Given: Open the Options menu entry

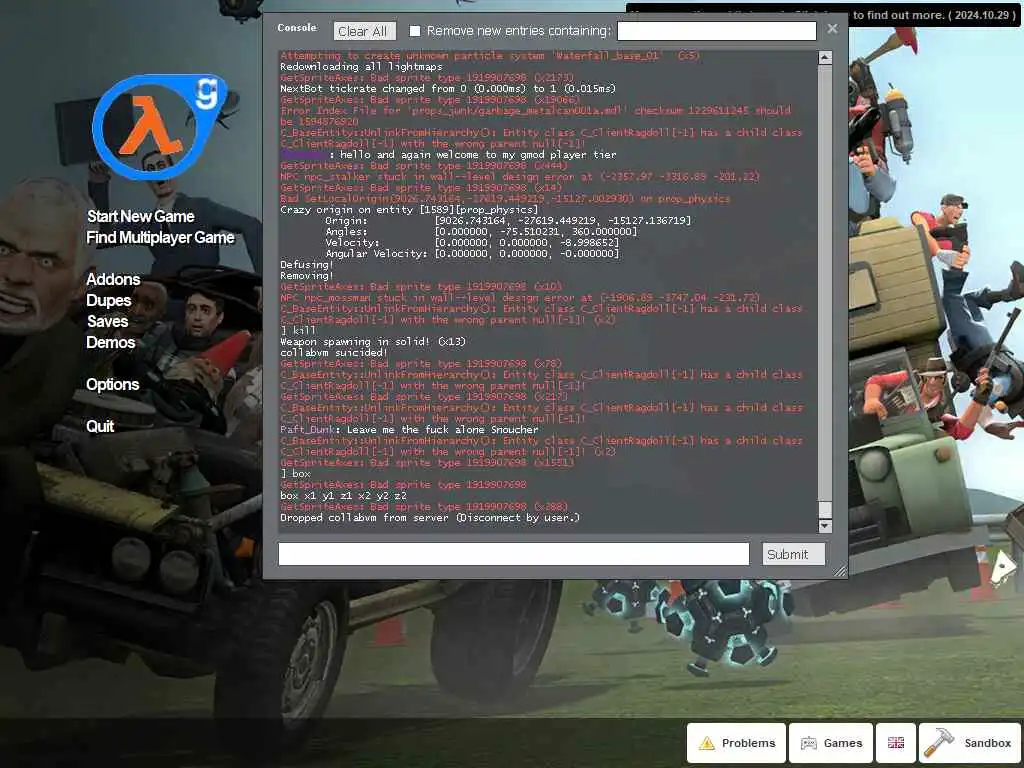Looking at the screenshot, I should (112, 384).
